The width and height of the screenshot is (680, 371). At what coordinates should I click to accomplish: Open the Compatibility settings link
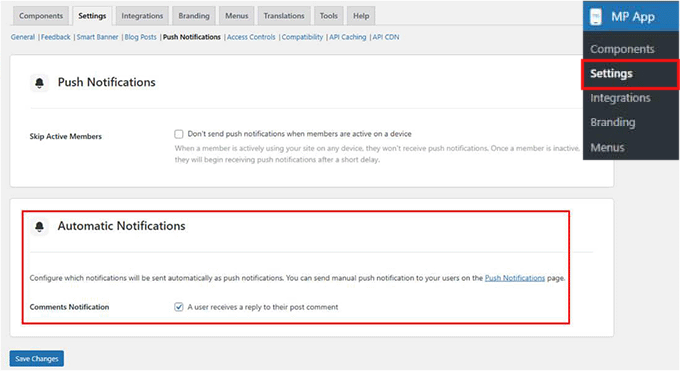[302, 37]
